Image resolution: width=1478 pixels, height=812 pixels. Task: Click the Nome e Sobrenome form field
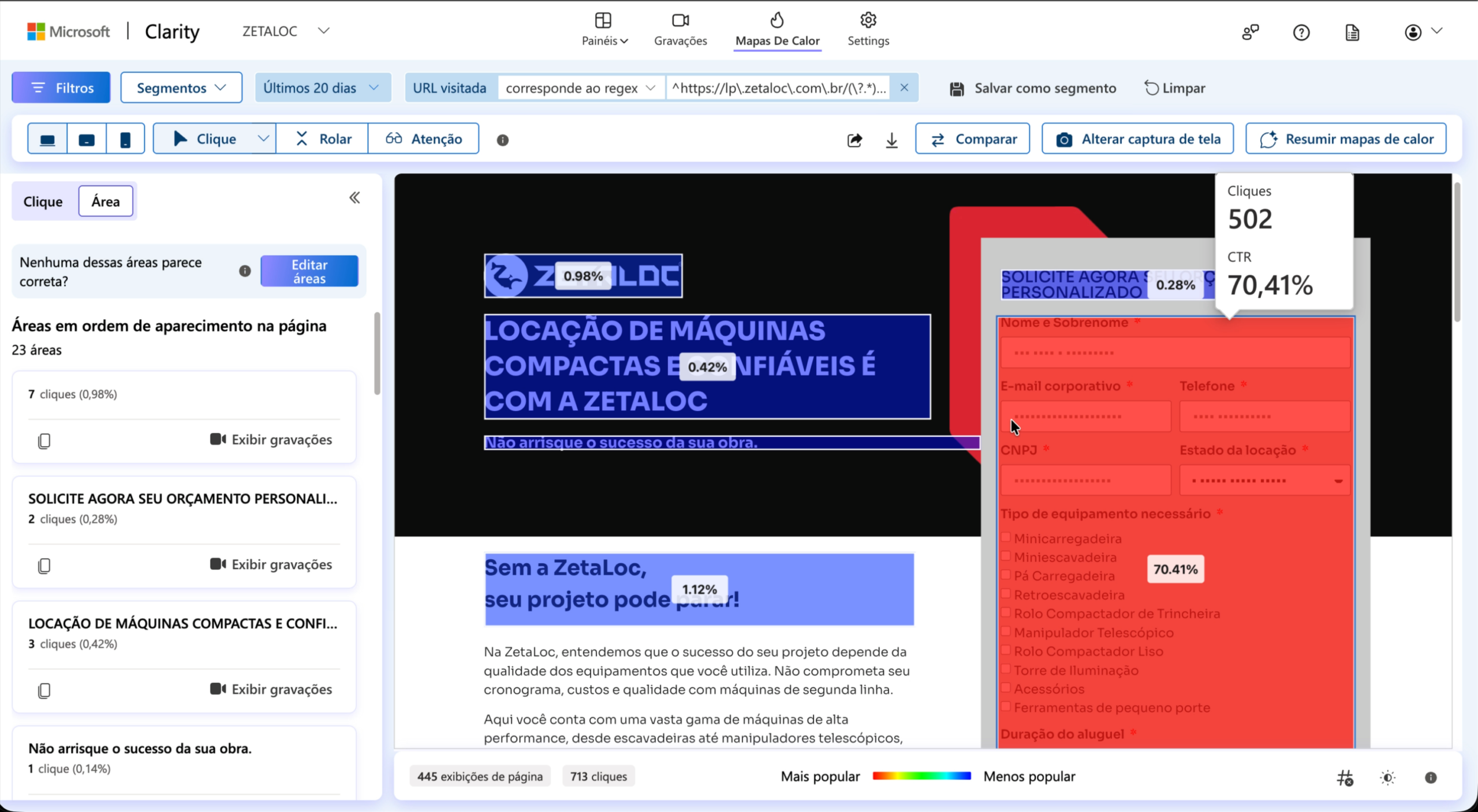coord(1175,353)
